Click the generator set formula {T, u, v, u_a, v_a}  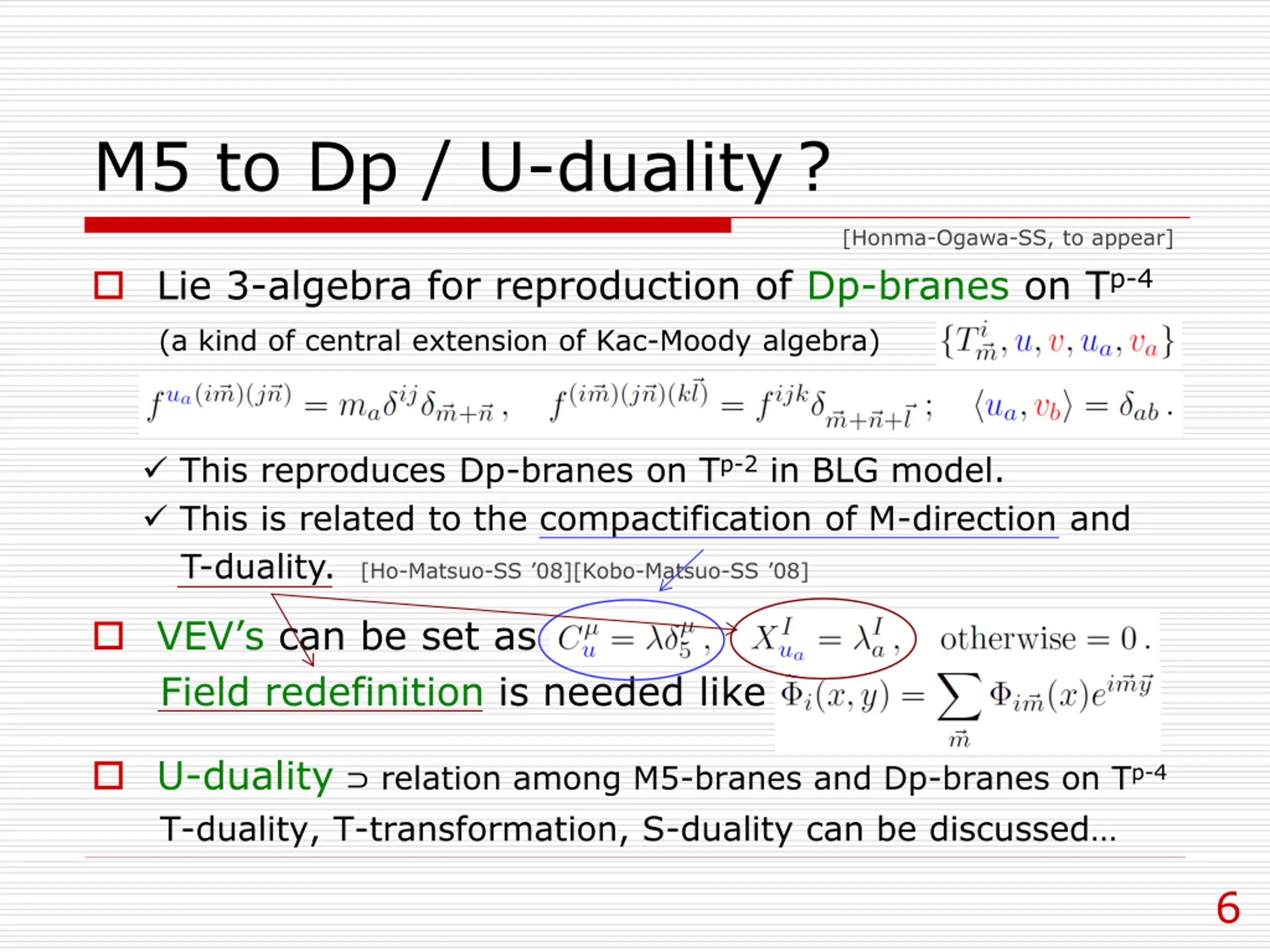click(1058, 342)
